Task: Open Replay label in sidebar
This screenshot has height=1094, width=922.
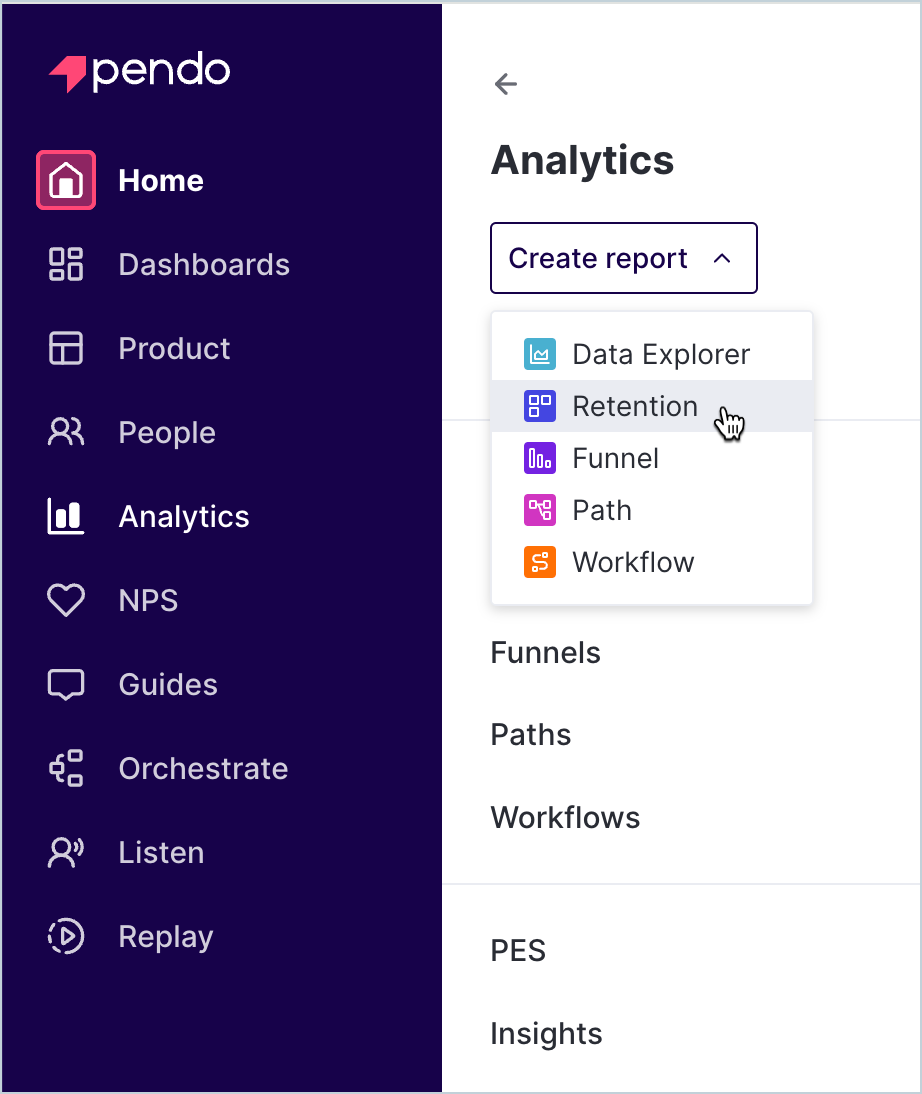Action: (x=166, y=937)
